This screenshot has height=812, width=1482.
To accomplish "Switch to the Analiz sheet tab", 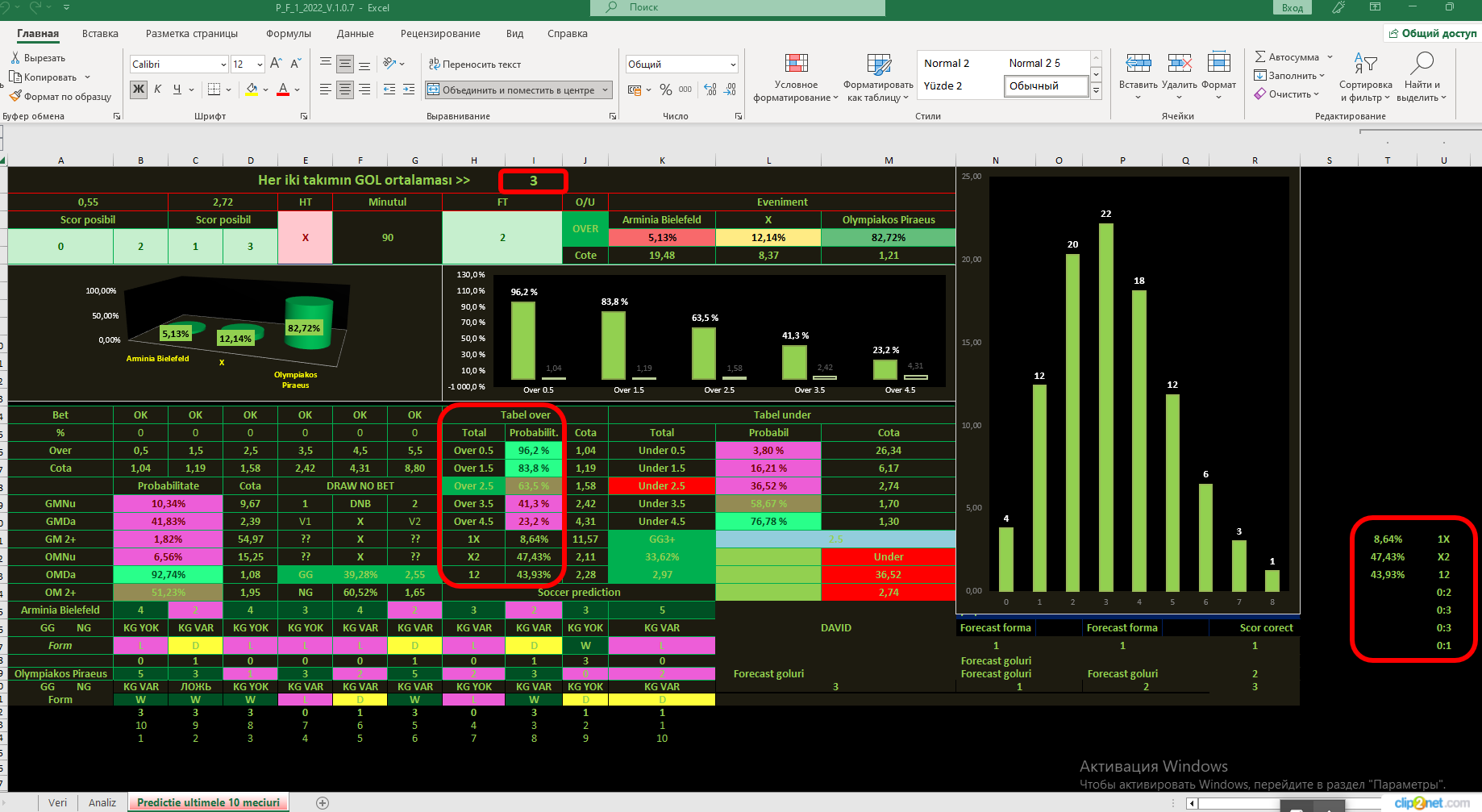I will coord(102,802).
